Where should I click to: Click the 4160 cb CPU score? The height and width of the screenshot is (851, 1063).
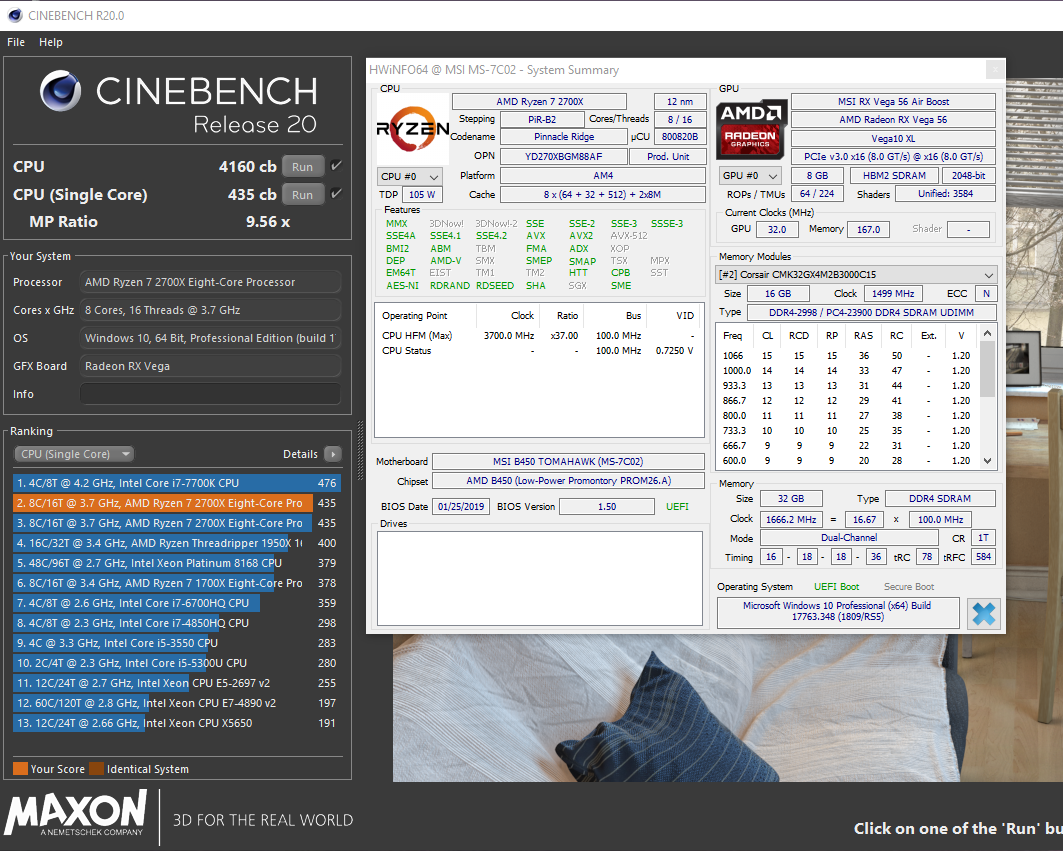tap(247, 167)
